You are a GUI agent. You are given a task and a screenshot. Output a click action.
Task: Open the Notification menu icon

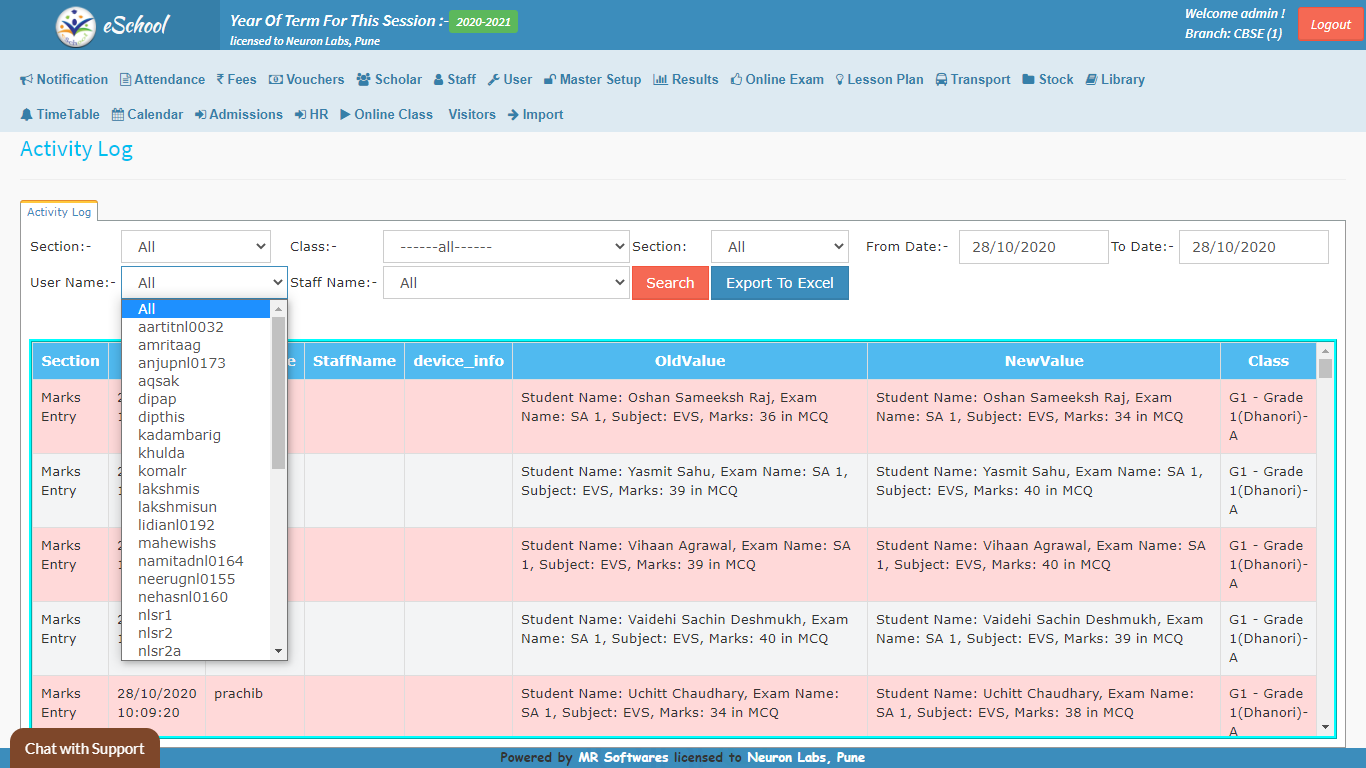(x=27, y=80)
